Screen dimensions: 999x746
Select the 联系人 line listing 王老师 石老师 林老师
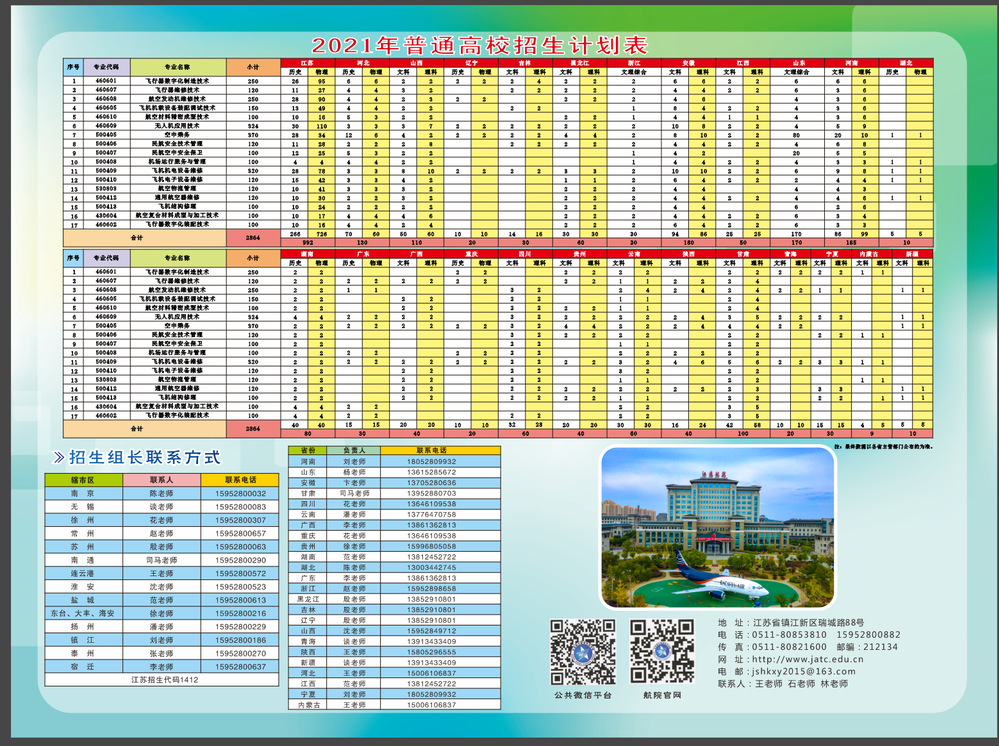[x=782, y=684]
